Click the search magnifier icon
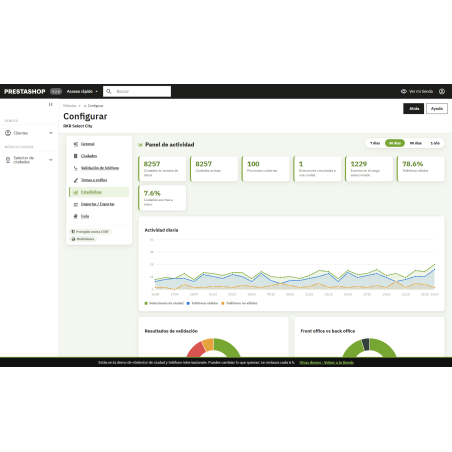Screen dimensions: 452x452 coord(109,91)
